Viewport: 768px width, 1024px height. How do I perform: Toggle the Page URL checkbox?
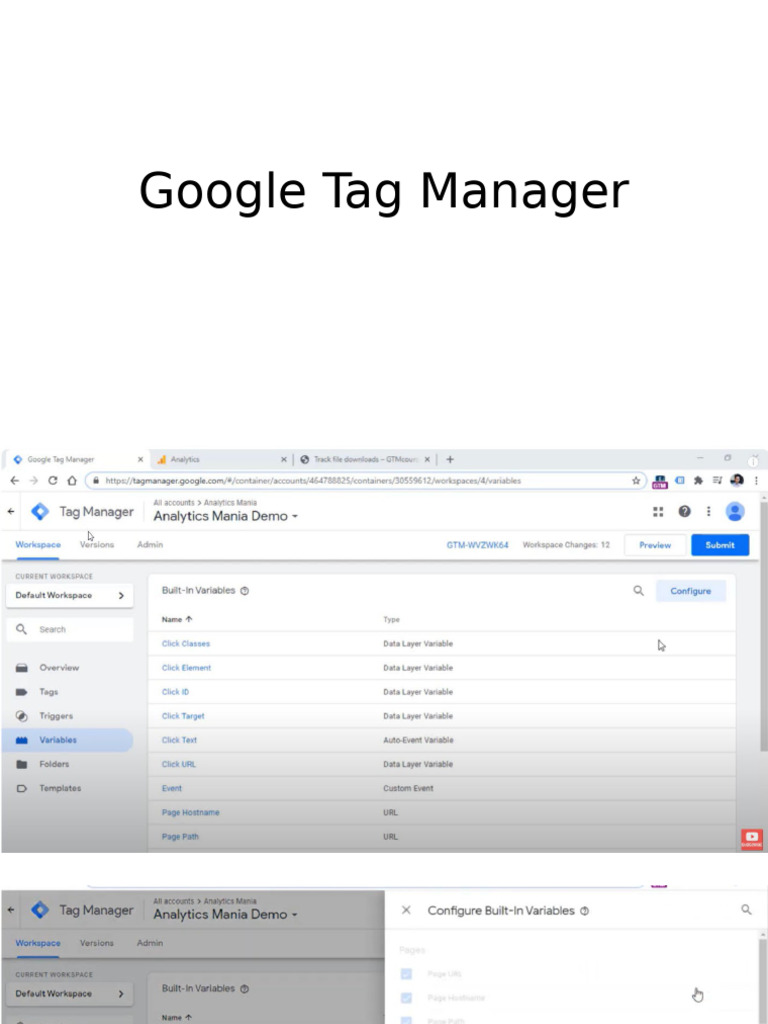[406, 974]
